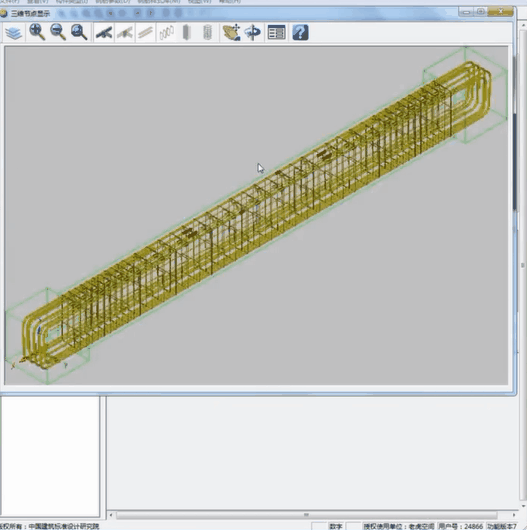Image resolution: width=527 pixels, height=530 pixels.
Task: Toggle the greyed beam-column joint icon
Action: [125, 33]
